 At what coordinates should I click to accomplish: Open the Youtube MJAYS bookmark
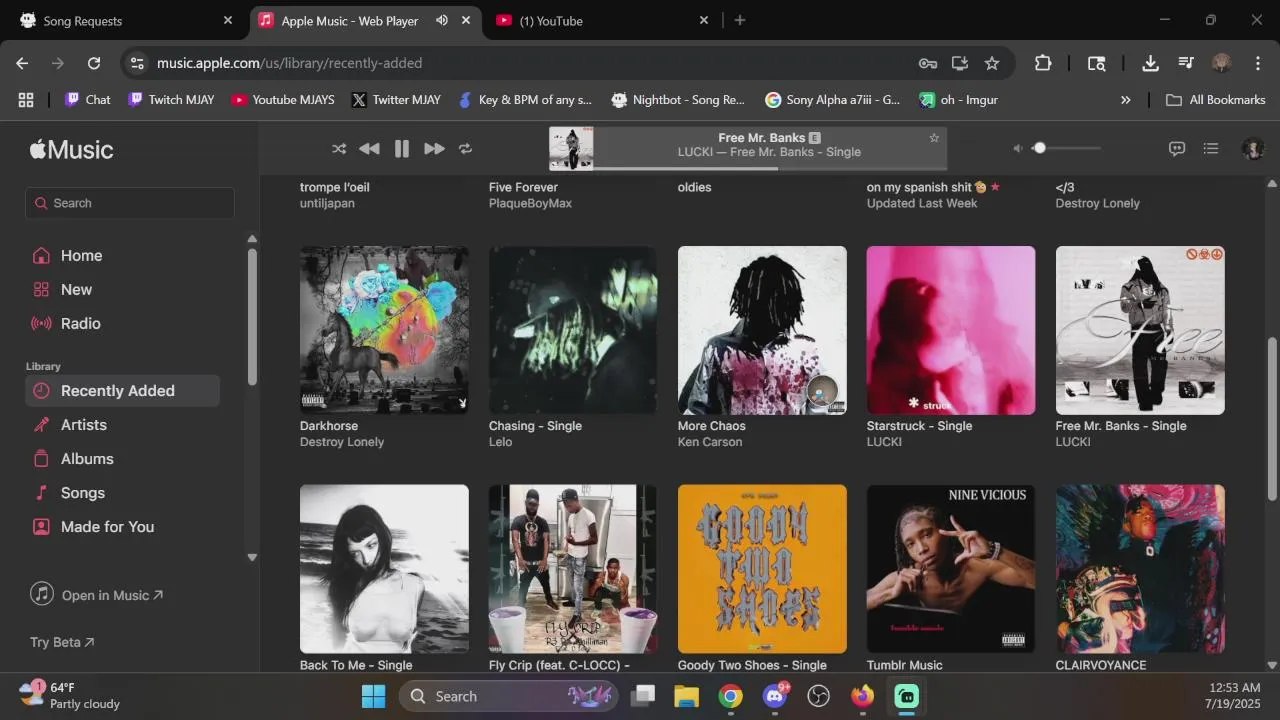pos(283,100)
